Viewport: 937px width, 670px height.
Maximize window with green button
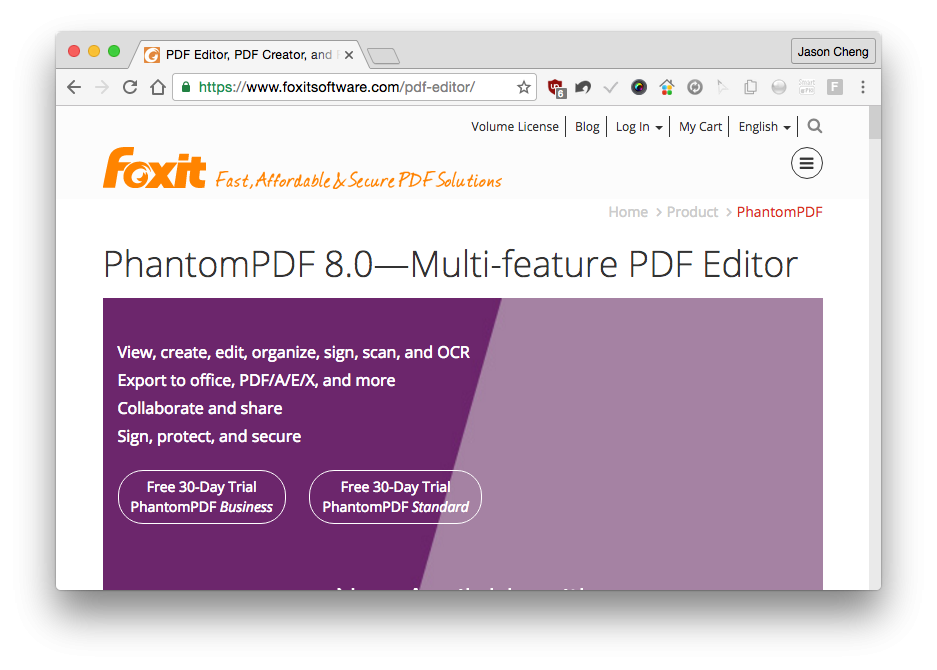click(x=114, y=51)
